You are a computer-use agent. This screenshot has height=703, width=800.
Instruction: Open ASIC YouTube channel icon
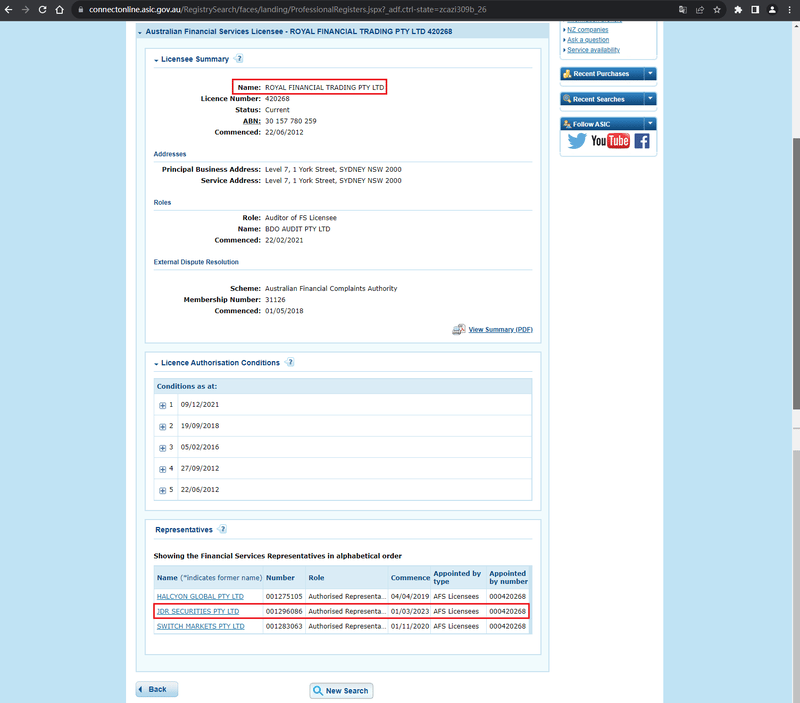(x=610, y=141)
